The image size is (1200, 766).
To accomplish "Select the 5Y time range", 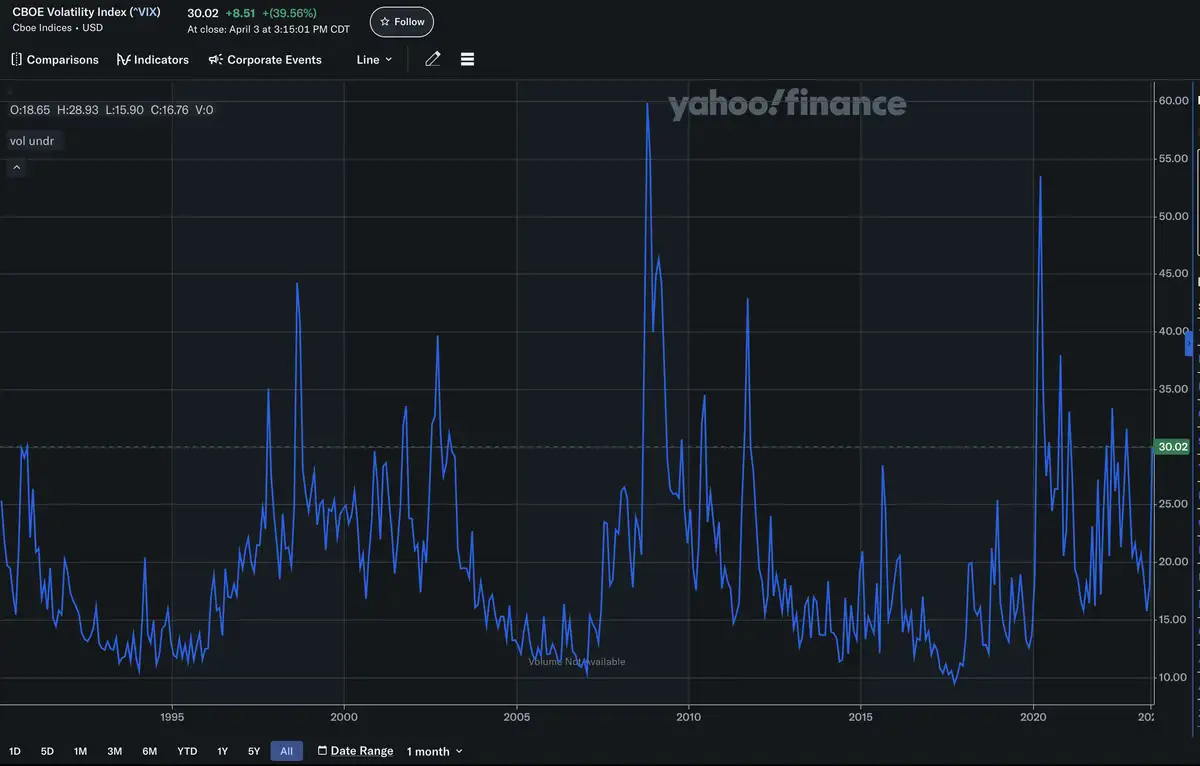I will tap(254, 751).
